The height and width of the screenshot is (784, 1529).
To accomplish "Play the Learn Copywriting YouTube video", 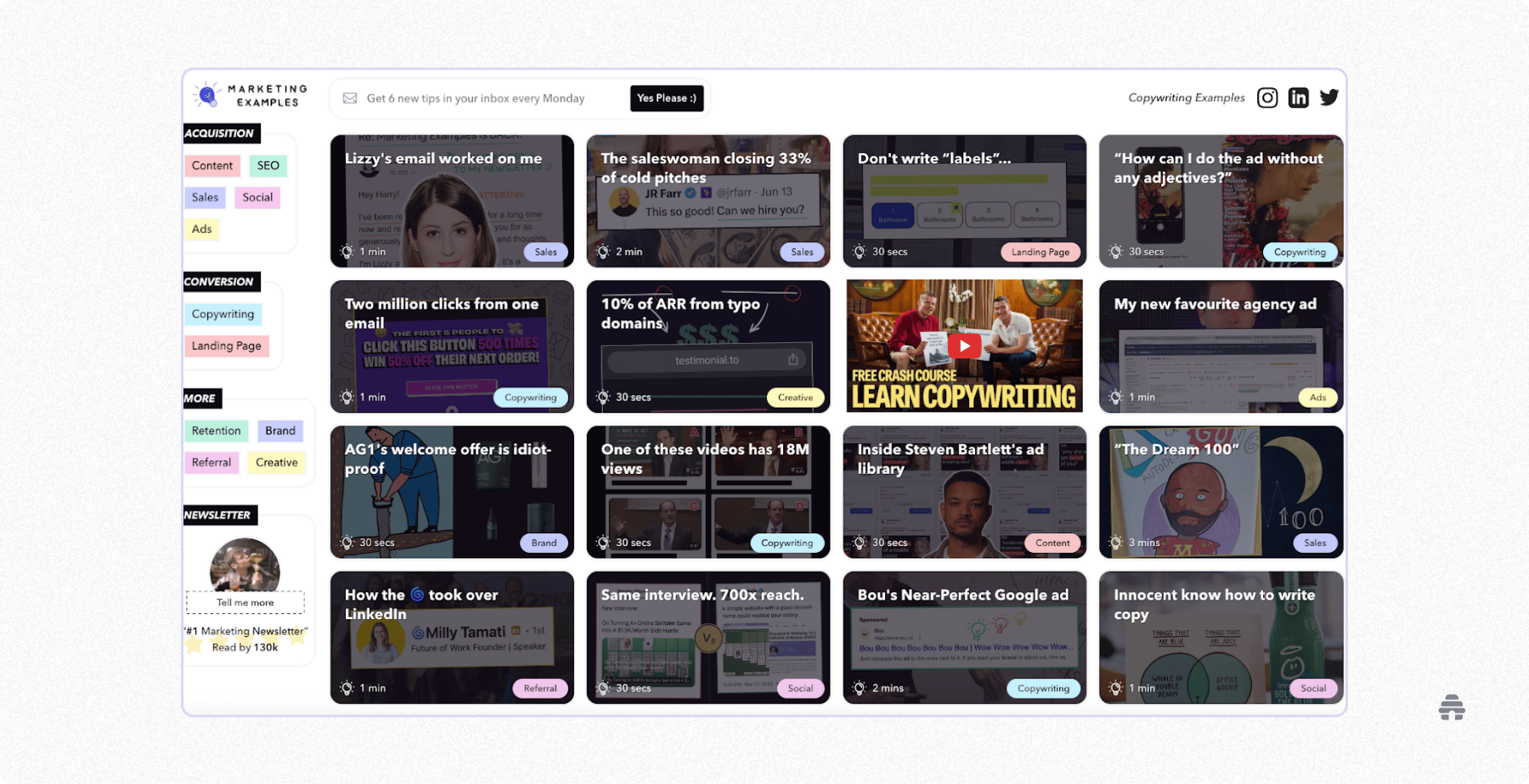I will coord(963,346).
